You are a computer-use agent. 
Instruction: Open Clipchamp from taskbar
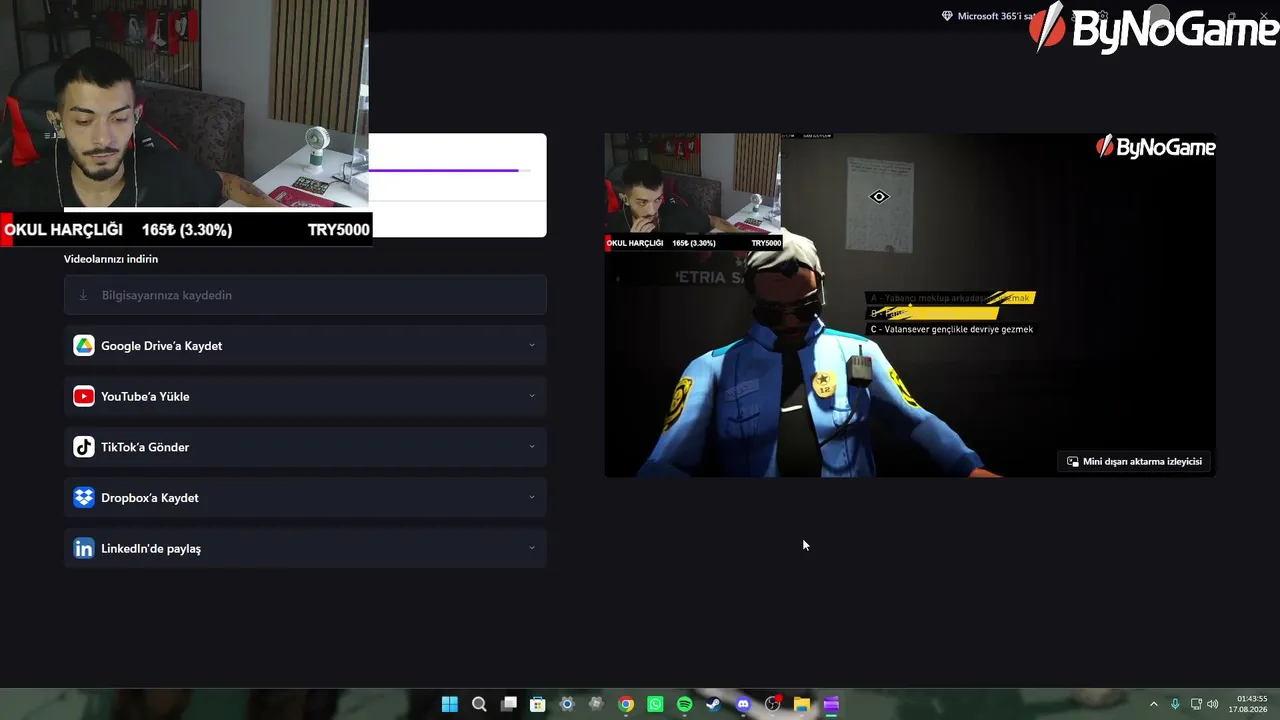pos(831,704)
